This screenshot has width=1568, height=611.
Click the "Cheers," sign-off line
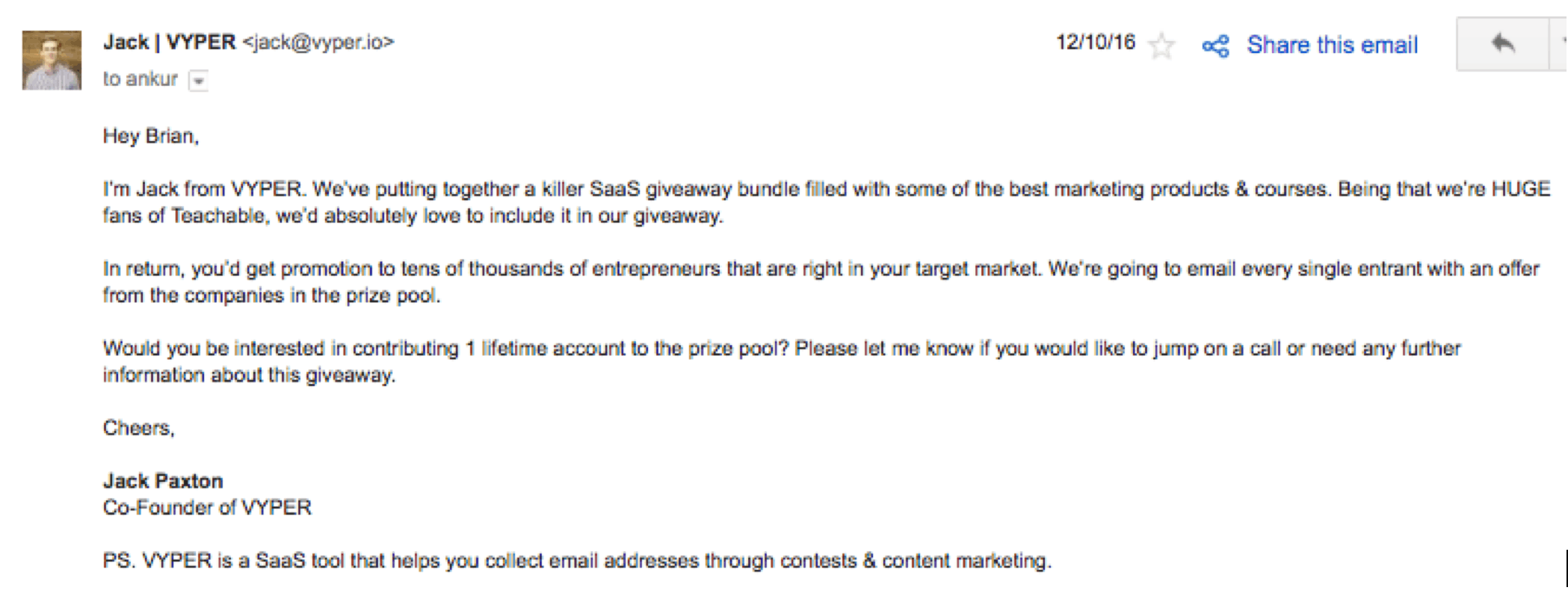pos(138,428)
